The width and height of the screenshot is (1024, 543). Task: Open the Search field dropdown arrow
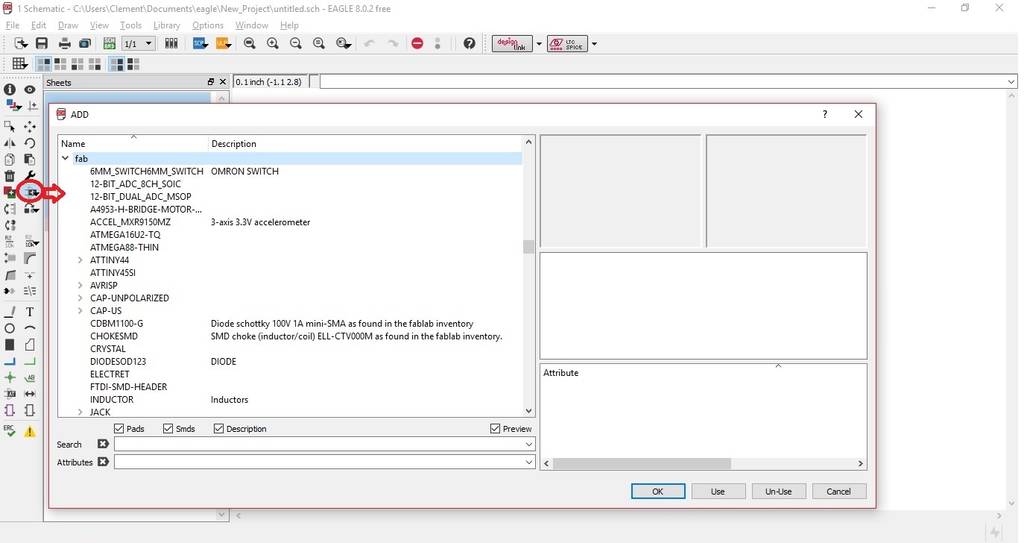529,444
